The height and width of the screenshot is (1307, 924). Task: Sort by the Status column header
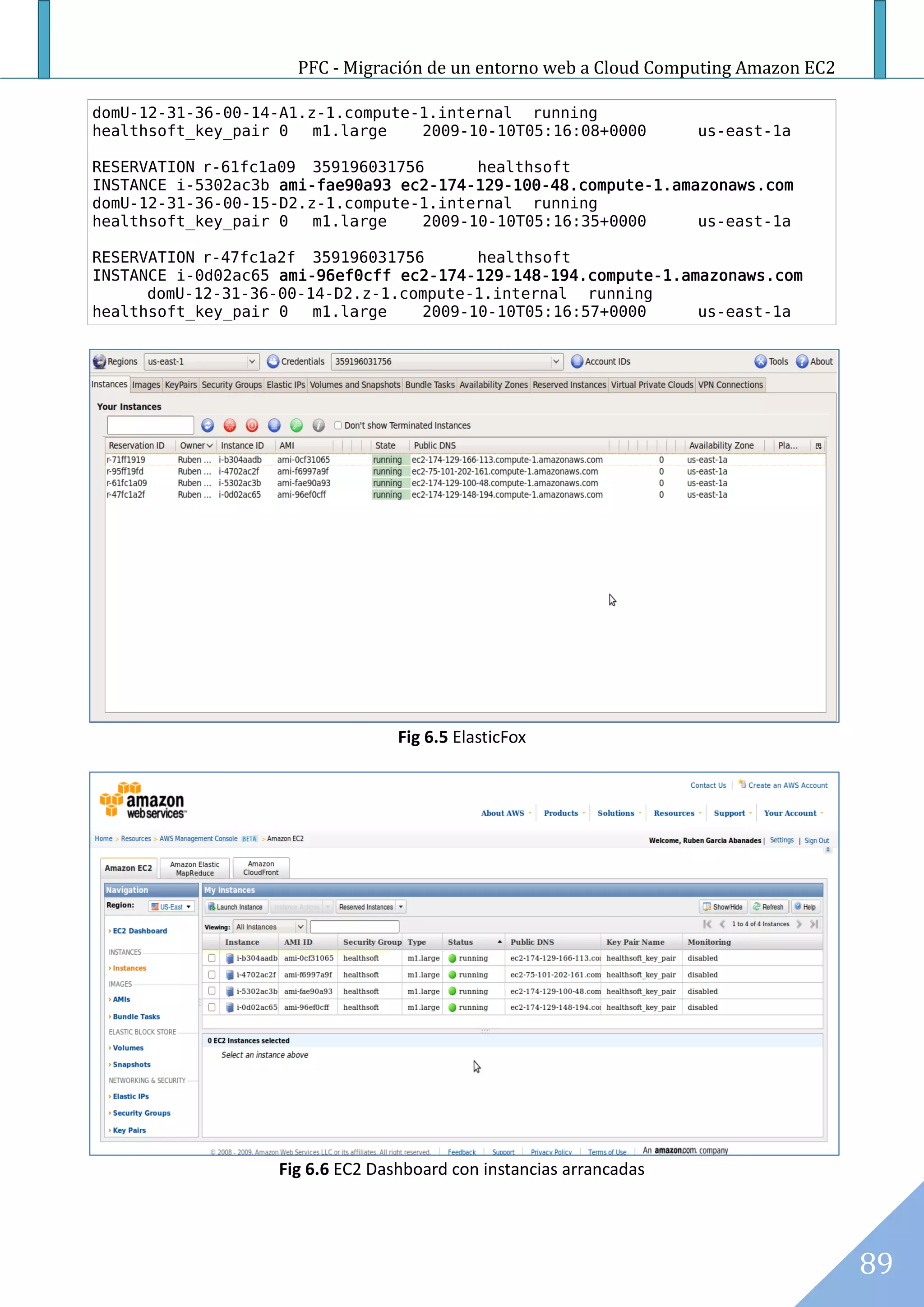(475, 942)
